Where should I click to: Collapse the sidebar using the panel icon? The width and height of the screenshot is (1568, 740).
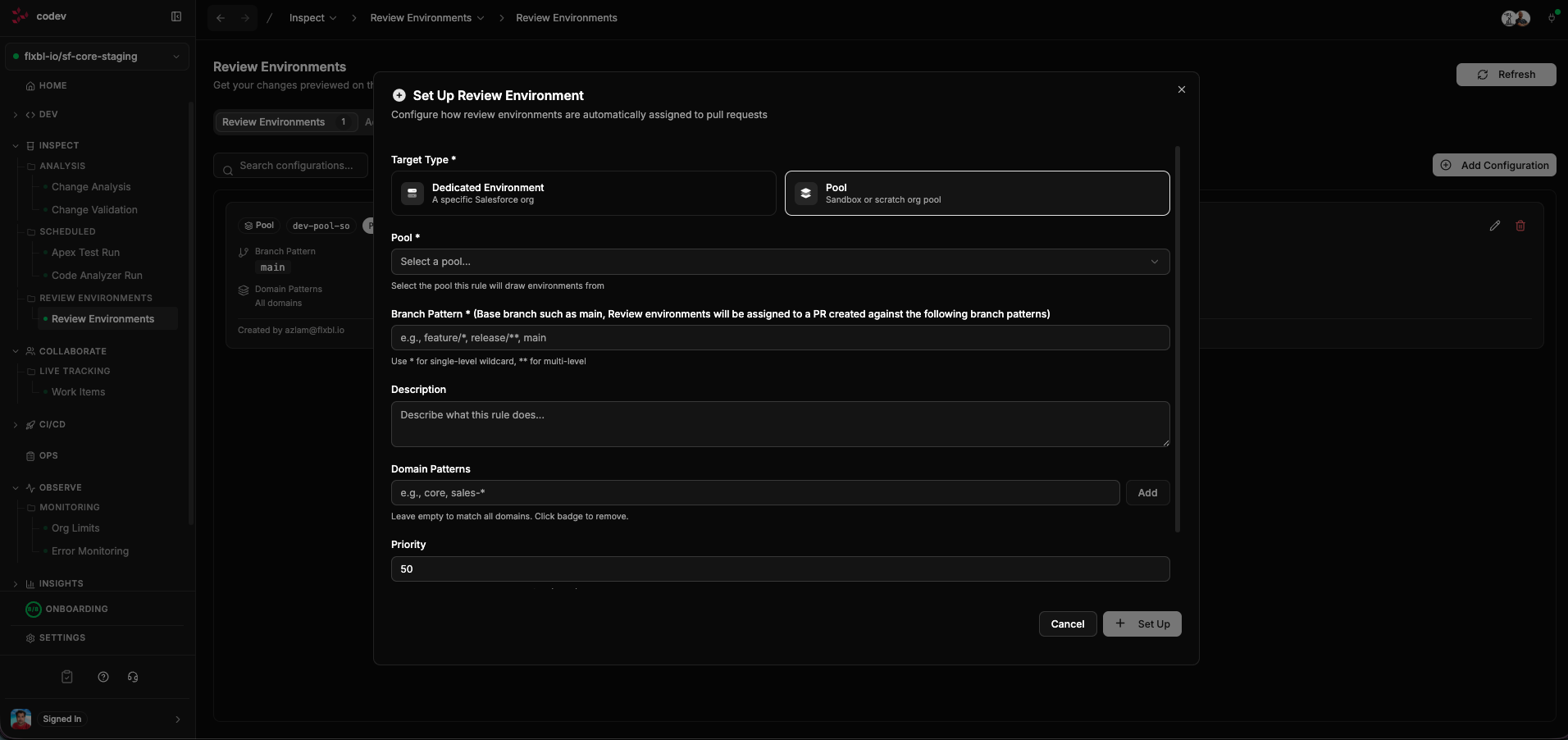(176, 16)
